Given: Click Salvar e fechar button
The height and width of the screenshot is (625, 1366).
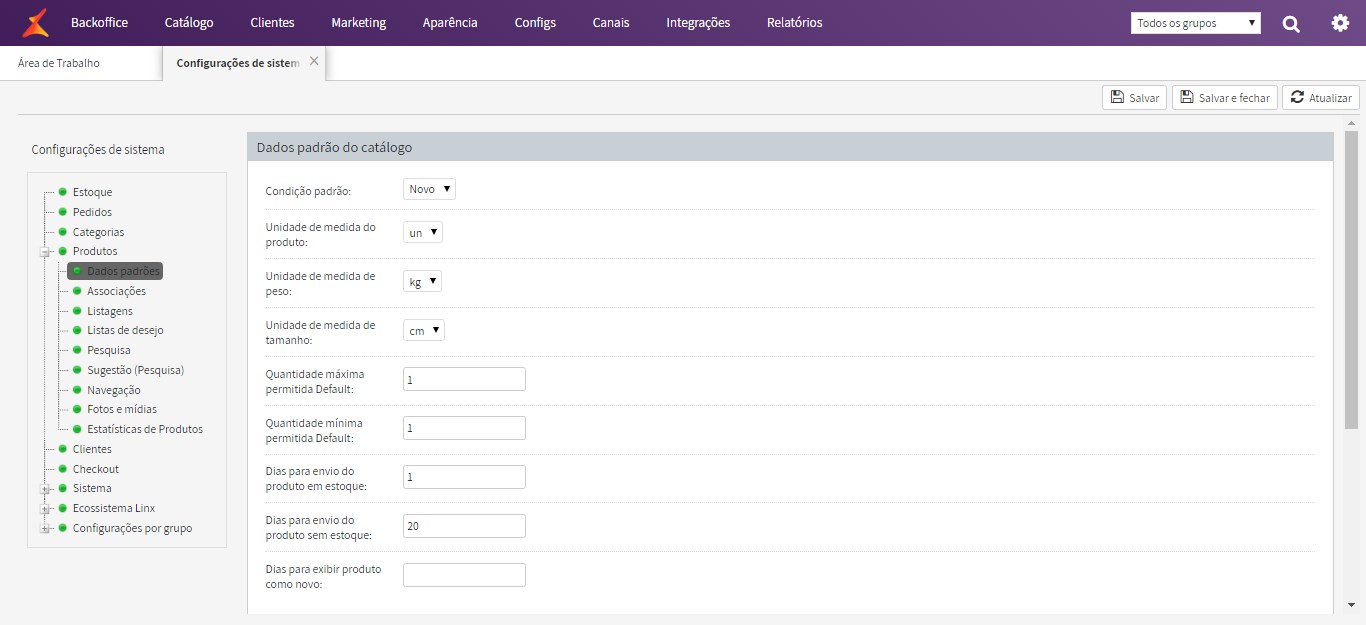Looking at the screenshot, I should point(1224,98).
